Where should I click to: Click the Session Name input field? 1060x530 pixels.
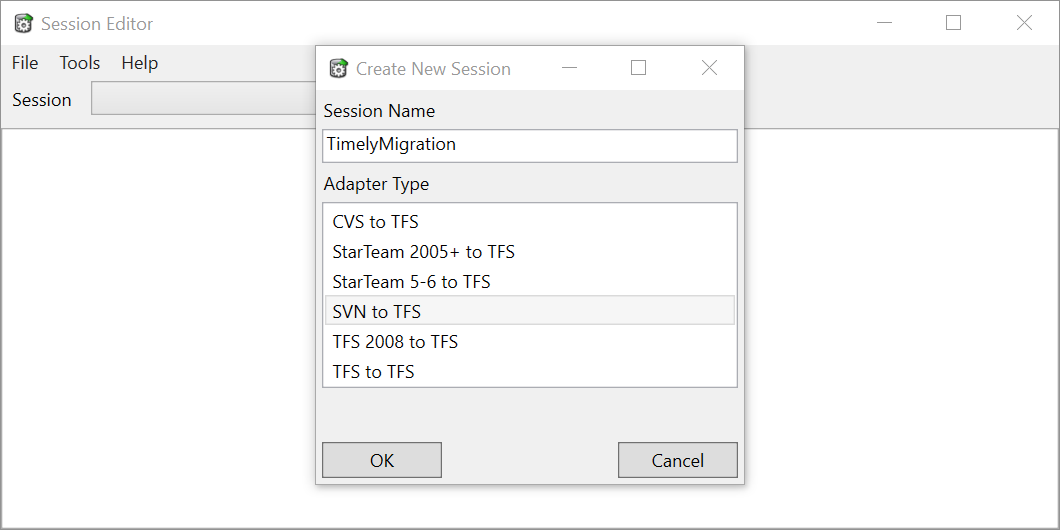point(530,145)
